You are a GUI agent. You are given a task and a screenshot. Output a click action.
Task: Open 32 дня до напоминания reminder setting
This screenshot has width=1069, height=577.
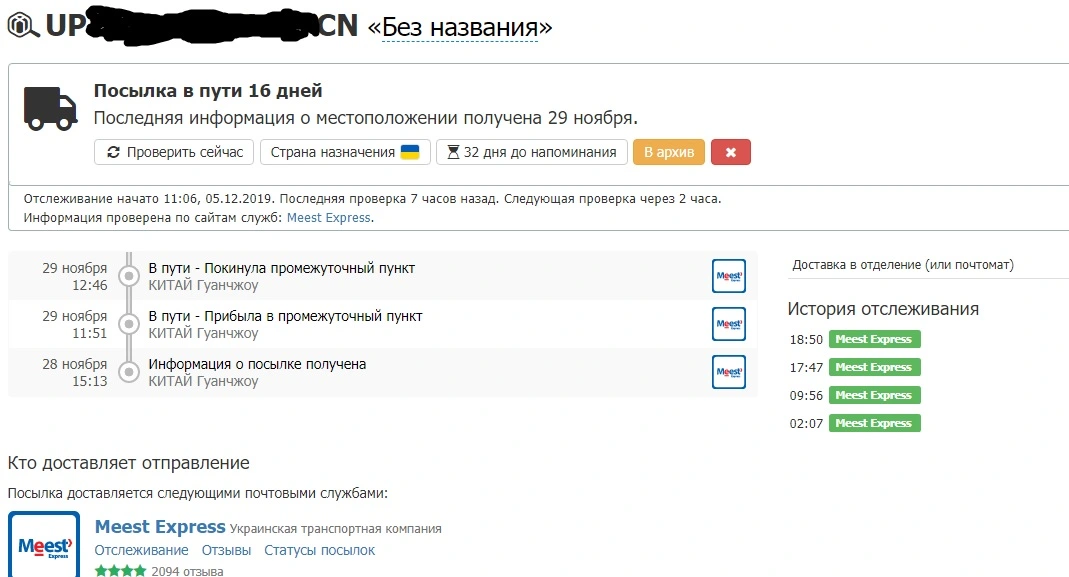click(531, 152)
